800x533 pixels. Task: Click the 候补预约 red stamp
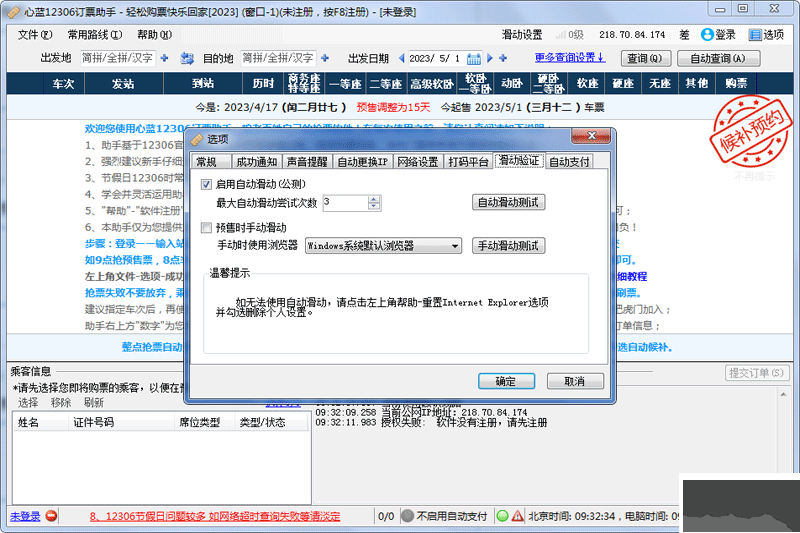click(749, 131)
